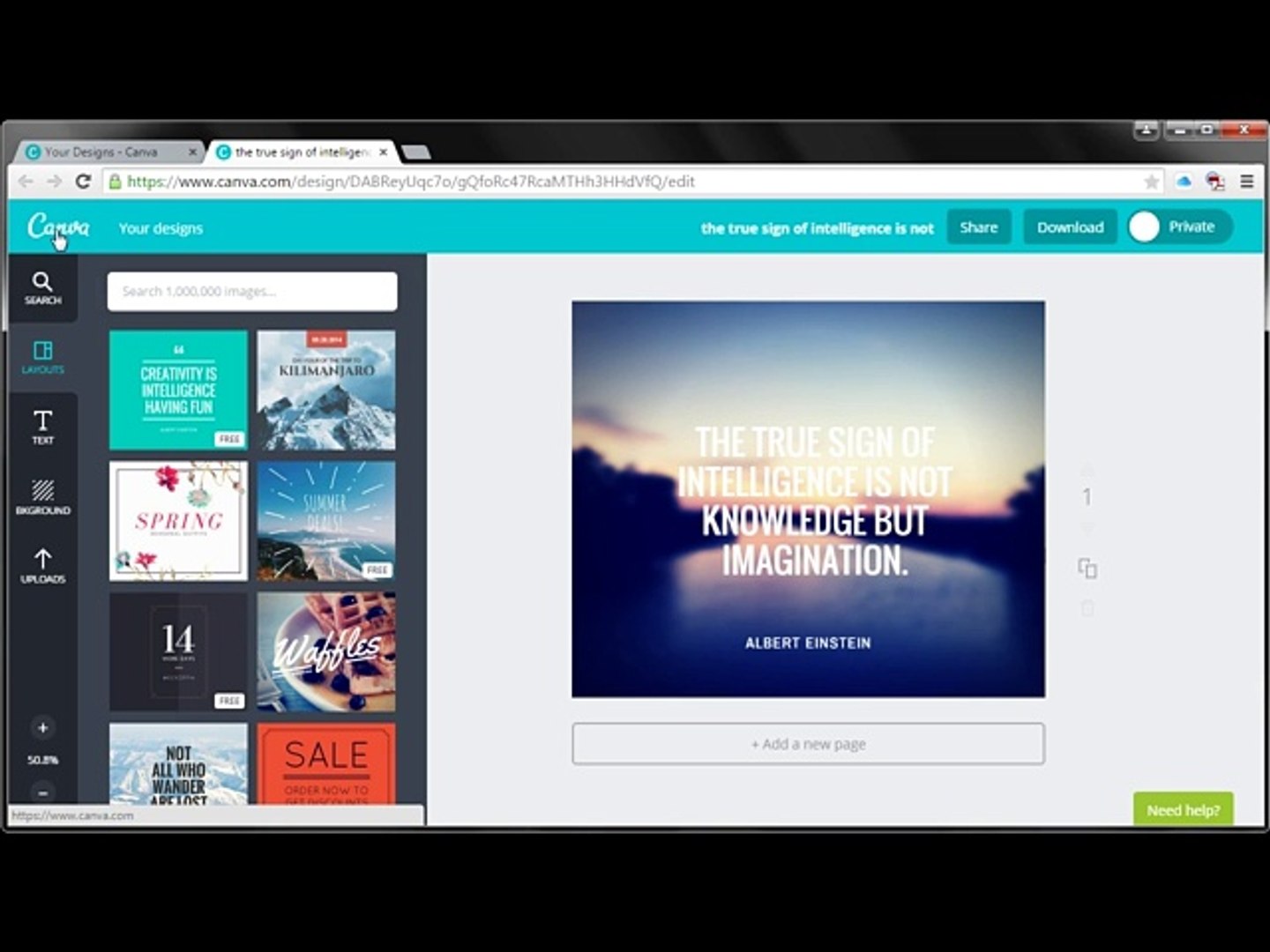Open the Bkground panel
Screen dimensions: 1270x952
pyautogui.click(x=42, y=497)
